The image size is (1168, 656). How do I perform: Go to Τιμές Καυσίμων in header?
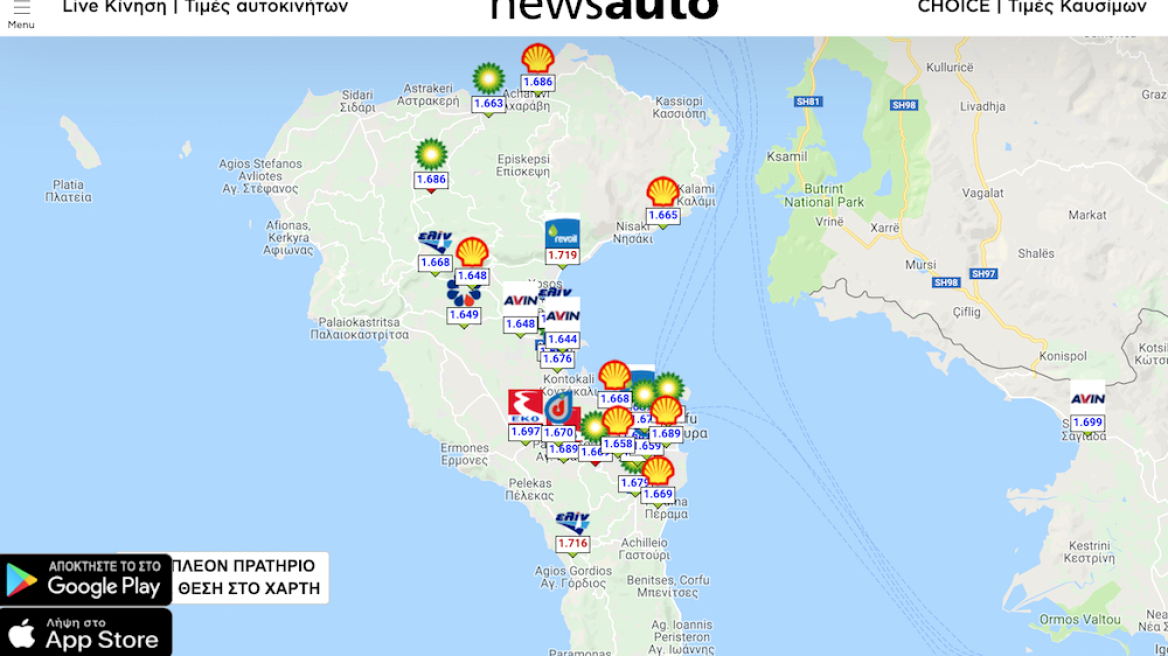(1077, 7)
